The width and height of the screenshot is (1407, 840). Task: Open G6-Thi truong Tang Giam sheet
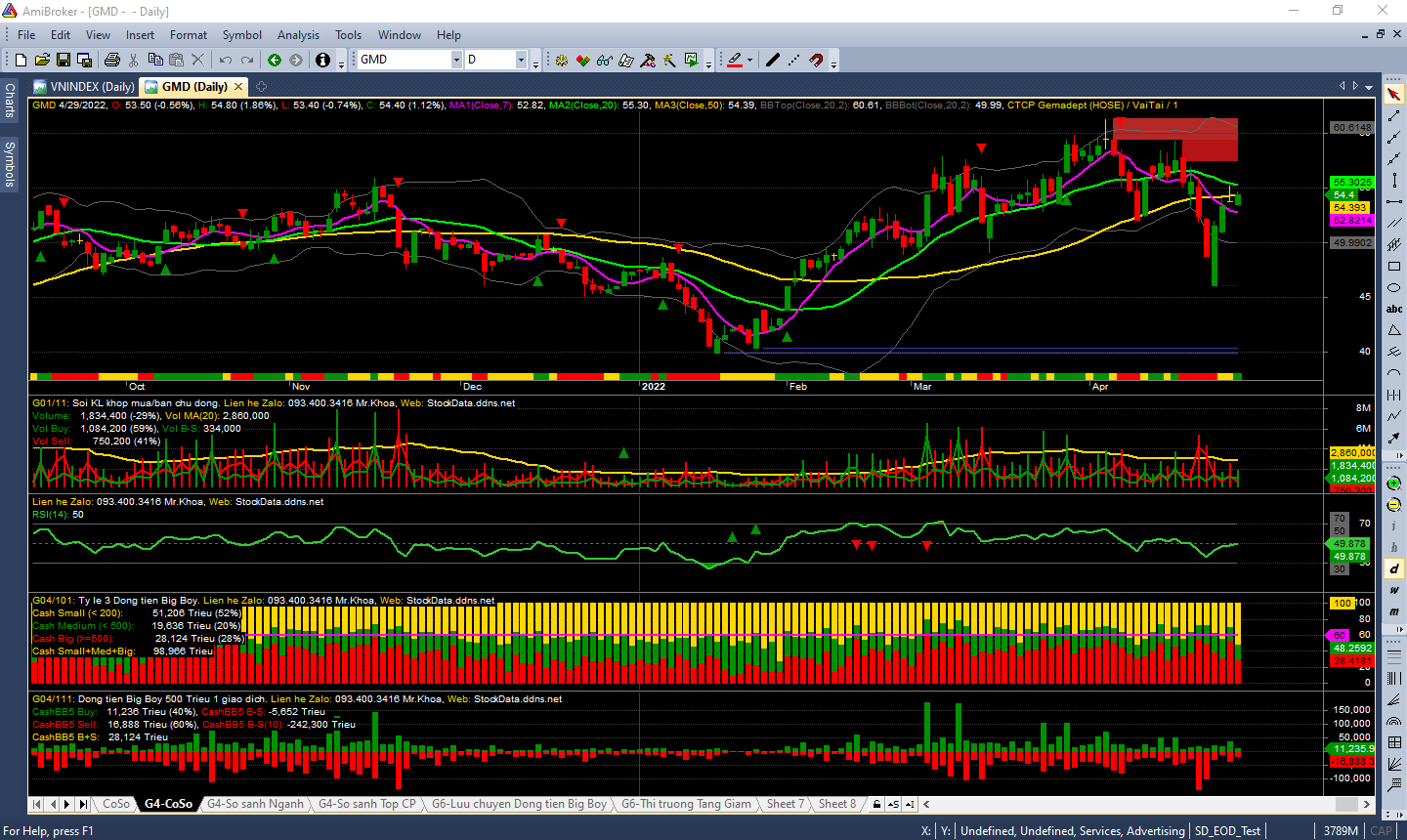point(687,804)
